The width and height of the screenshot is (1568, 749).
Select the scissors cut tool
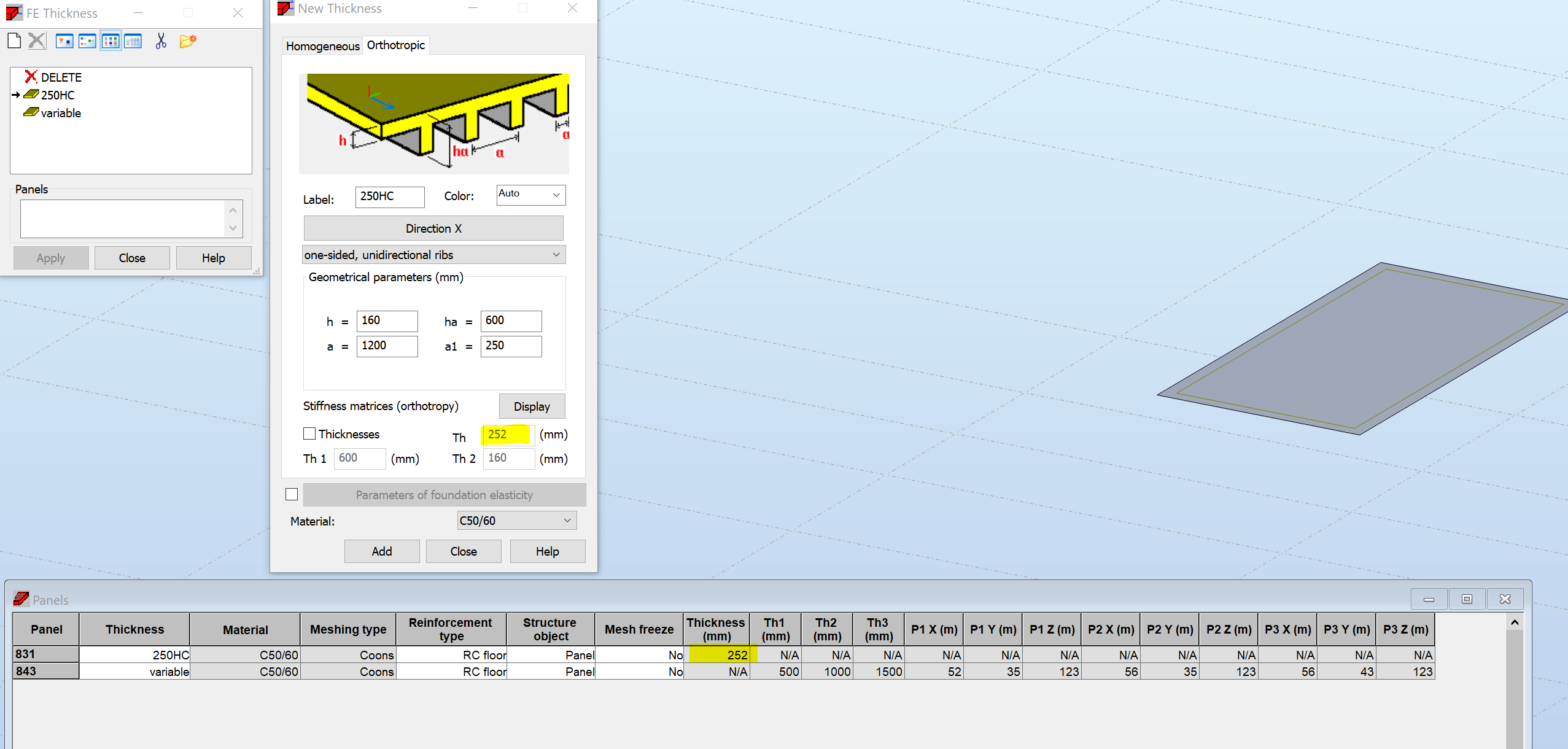160,41
